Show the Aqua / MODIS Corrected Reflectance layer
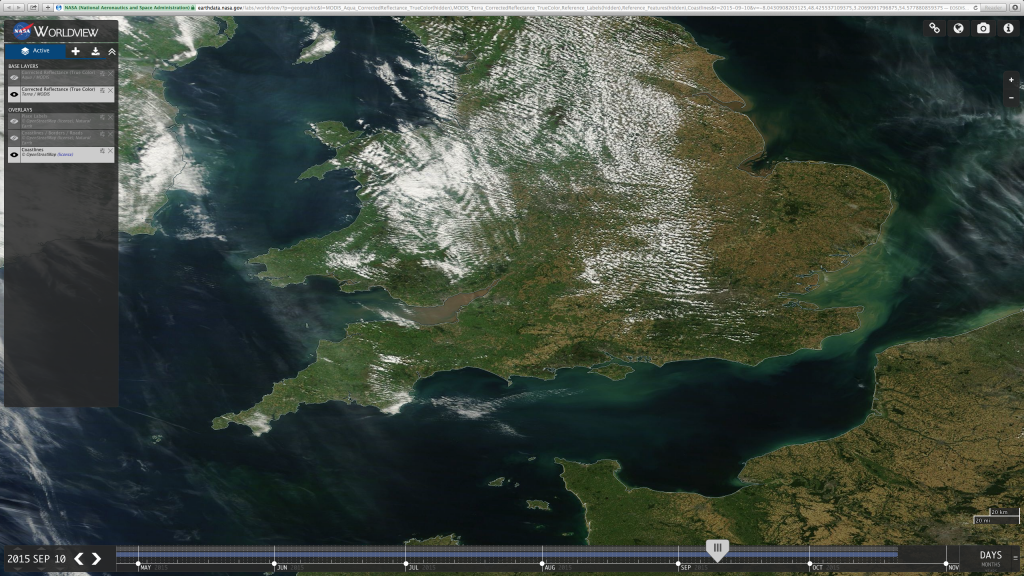Viewport: 1024px width, 576px height. click(x=14, y=77)
